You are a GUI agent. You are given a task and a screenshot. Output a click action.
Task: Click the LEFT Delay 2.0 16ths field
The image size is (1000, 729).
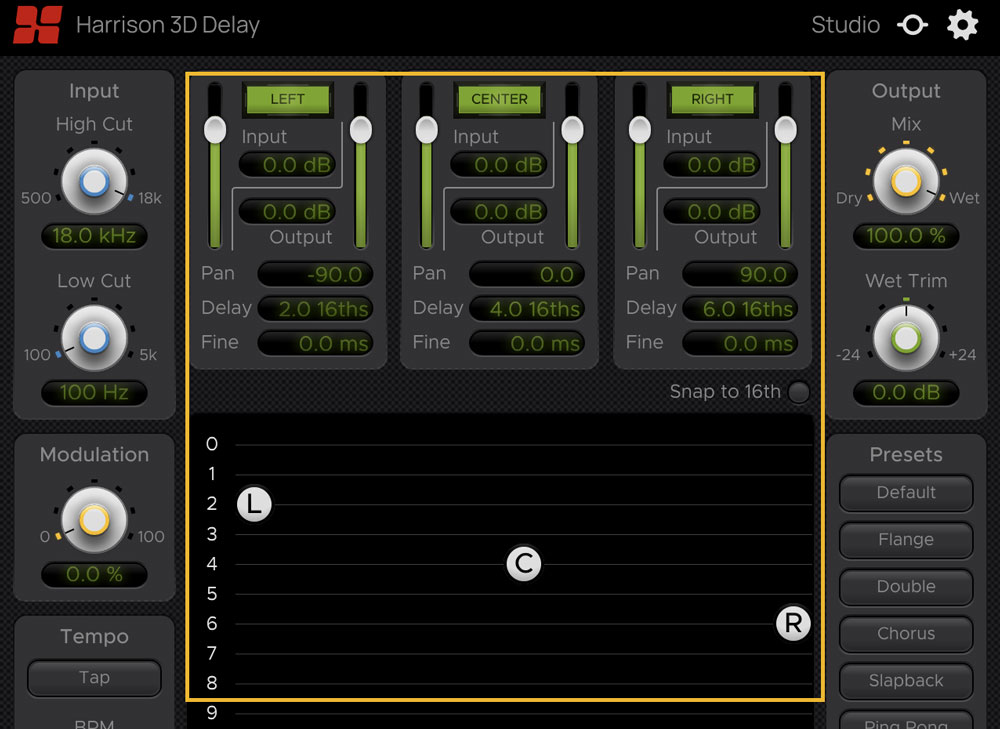coord(315,309)
